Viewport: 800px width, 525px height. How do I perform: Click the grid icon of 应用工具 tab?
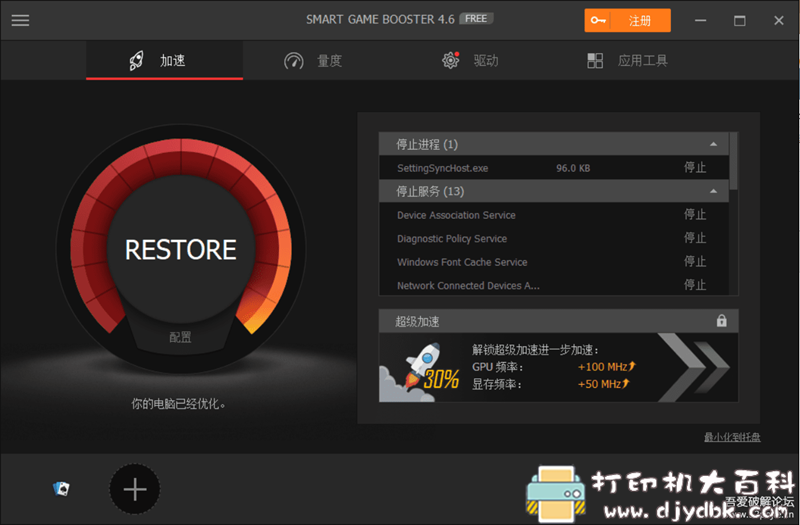(595, 61)
